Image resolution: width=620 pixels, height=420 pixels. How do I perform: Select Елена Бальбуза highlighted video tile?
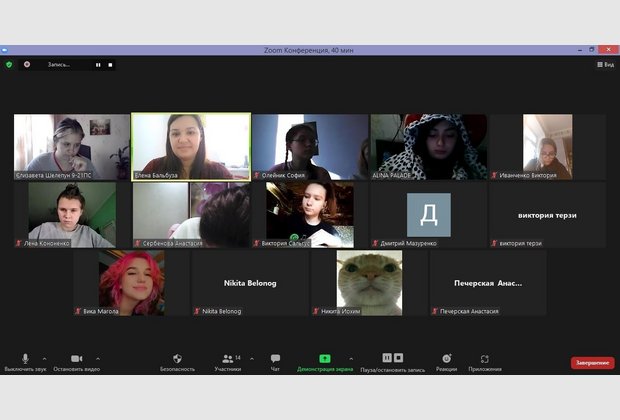pos(191,147)
